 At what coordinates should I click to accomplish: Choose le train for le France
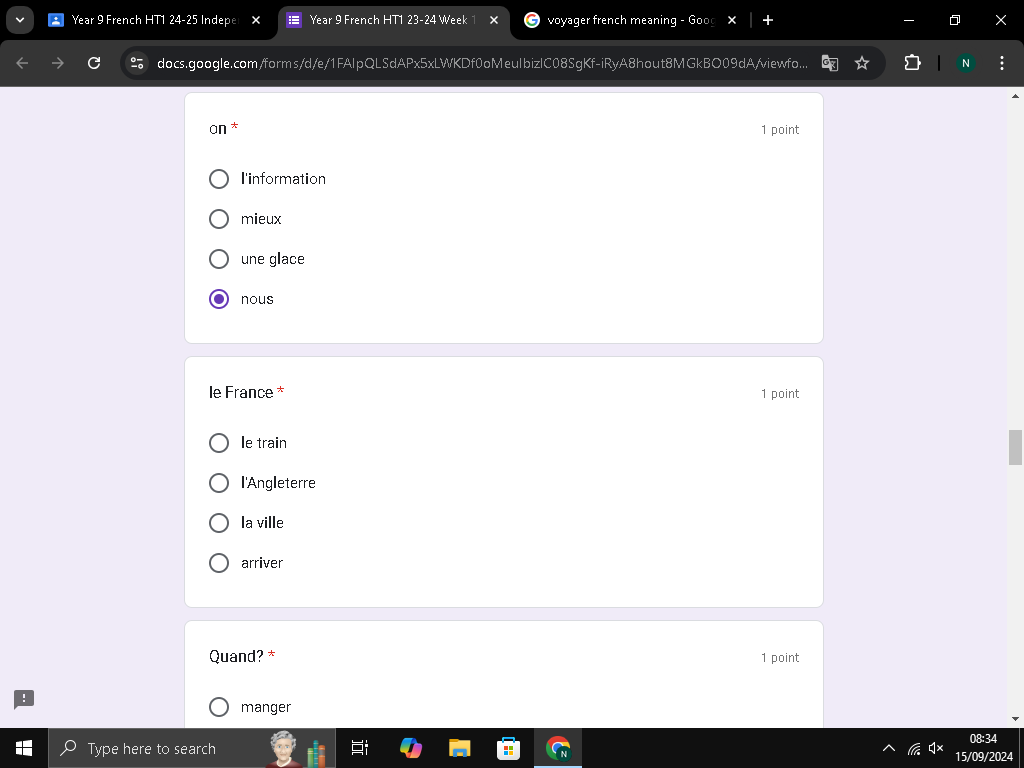point(219,443)
